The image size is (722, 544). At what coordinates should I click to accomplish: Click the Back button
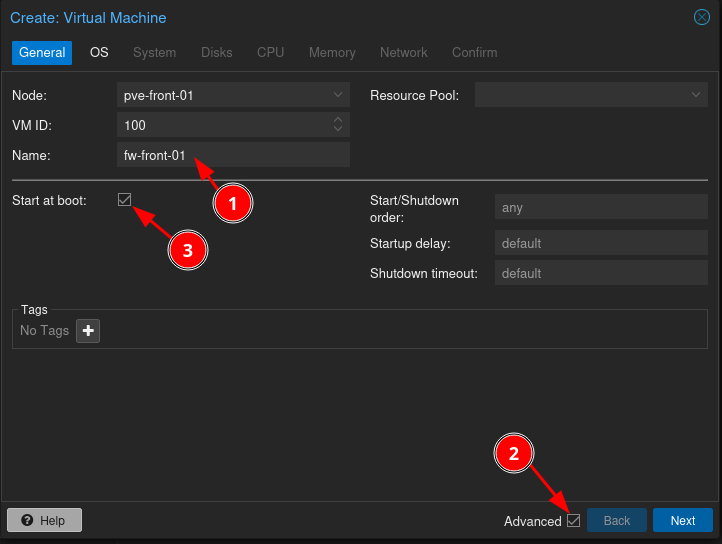click(616, 521)
